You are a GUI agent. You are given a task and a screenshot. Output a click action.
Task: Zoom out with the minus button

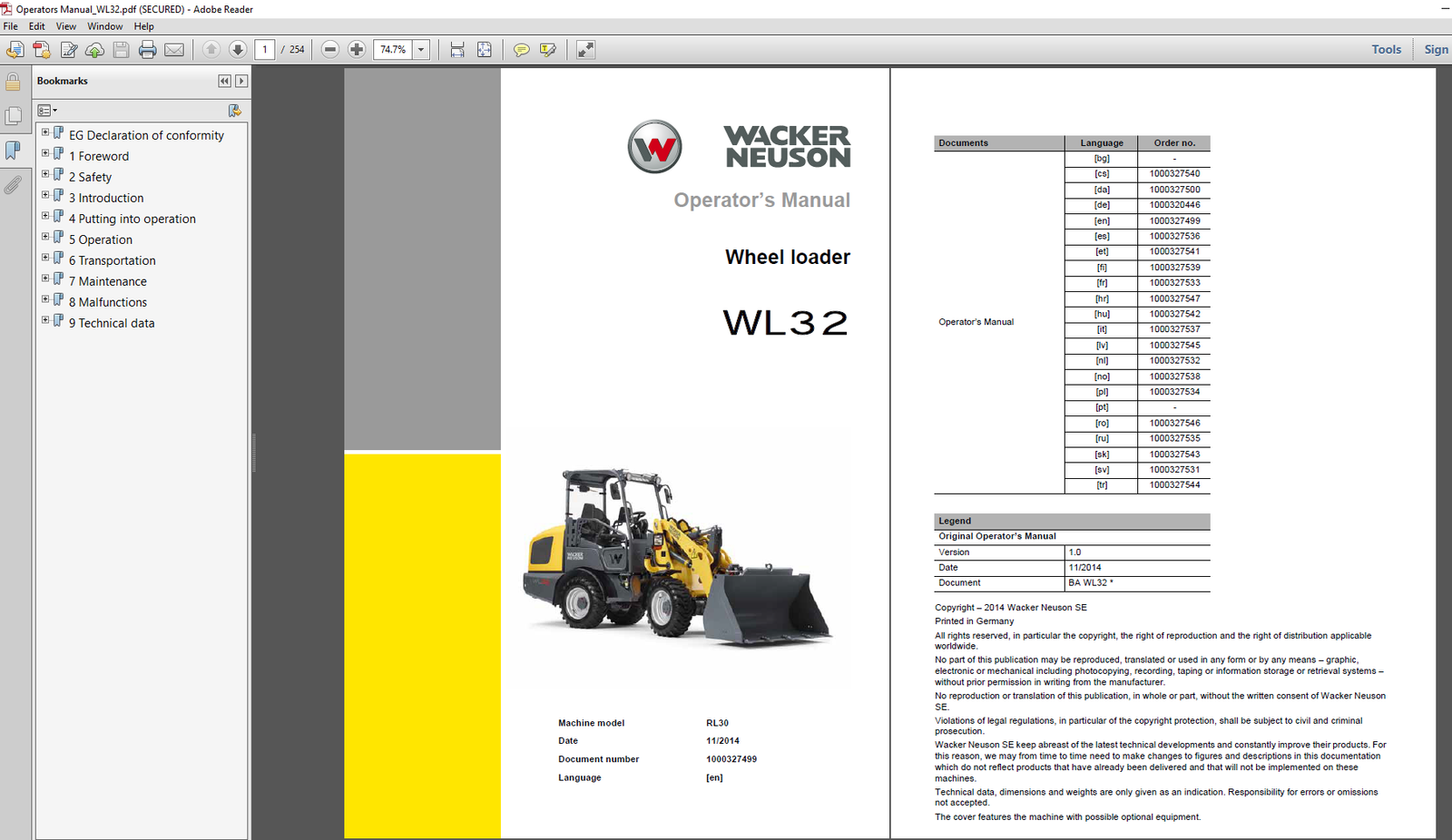[x=330, y=50]
